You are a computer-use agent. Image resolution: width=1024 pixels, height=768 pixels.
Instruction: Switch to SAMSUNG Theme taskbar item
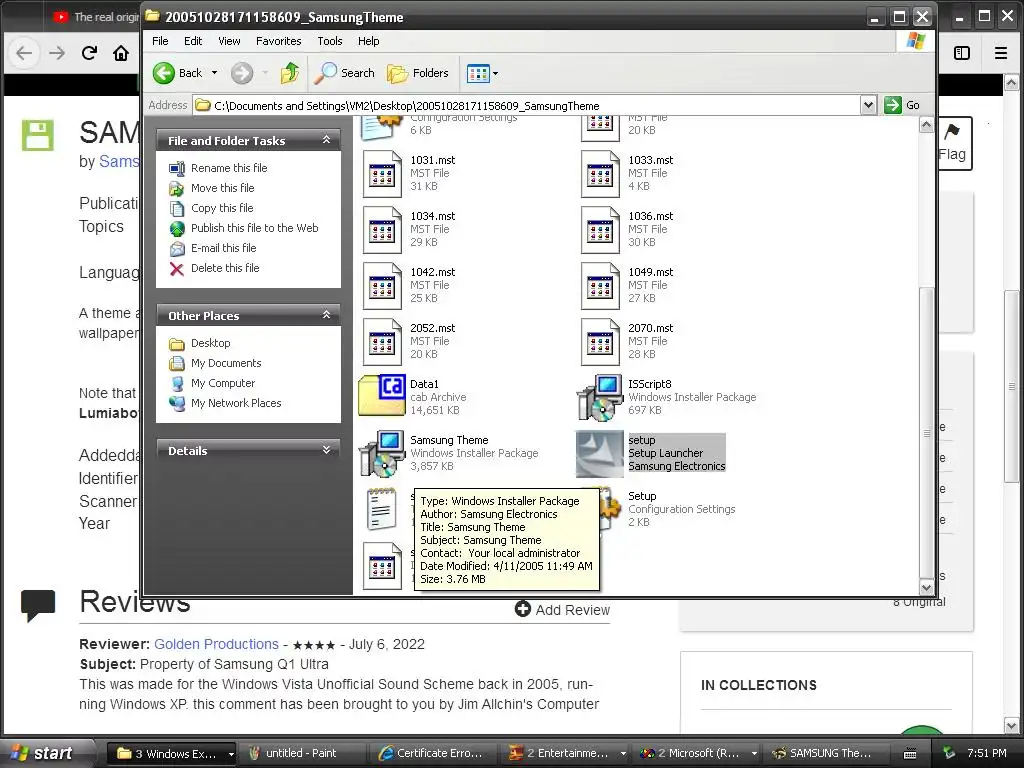[x=826, y=754]
